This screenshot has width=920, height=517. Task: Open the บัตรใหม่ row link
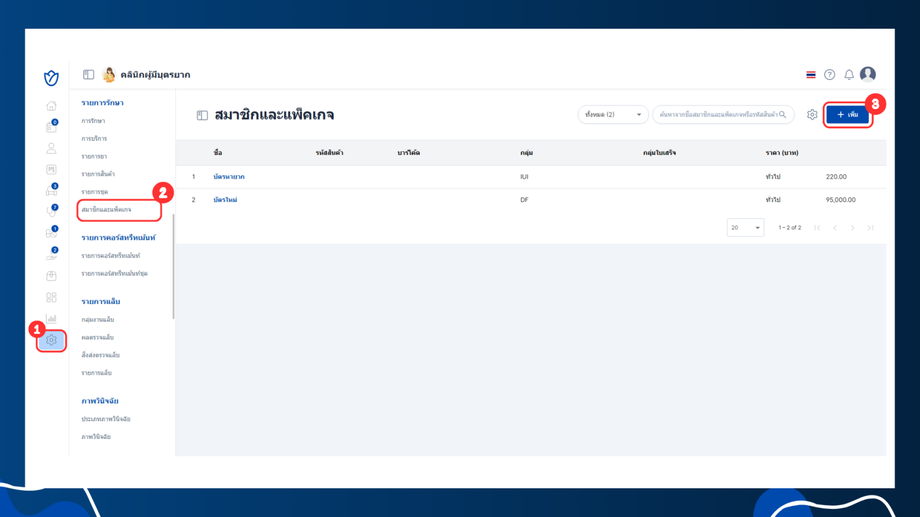225,200
